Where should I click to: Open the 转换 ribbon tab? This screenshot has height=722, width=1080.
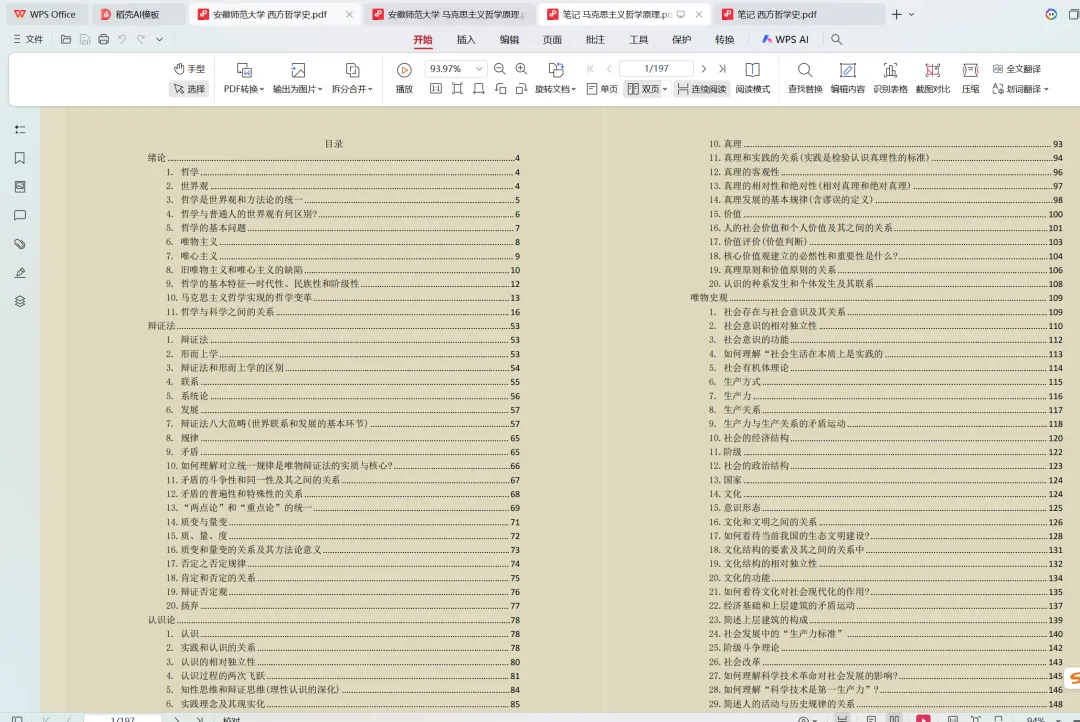[x=725, y=40]
